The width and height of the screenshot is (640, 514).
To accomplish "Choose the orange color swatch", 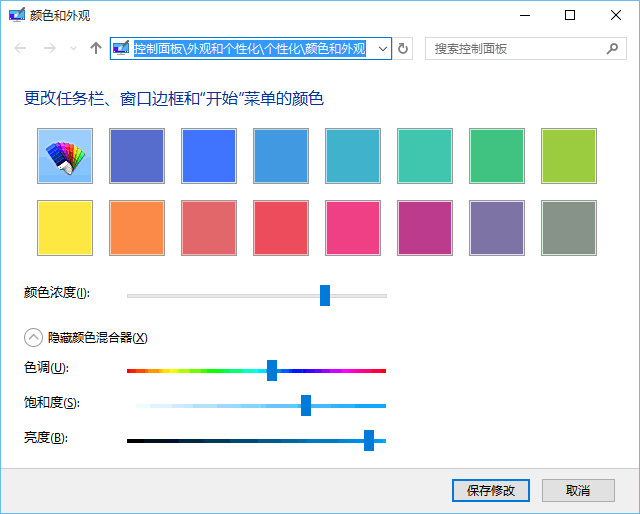I will pyautogui.click(x=137, y=228).
